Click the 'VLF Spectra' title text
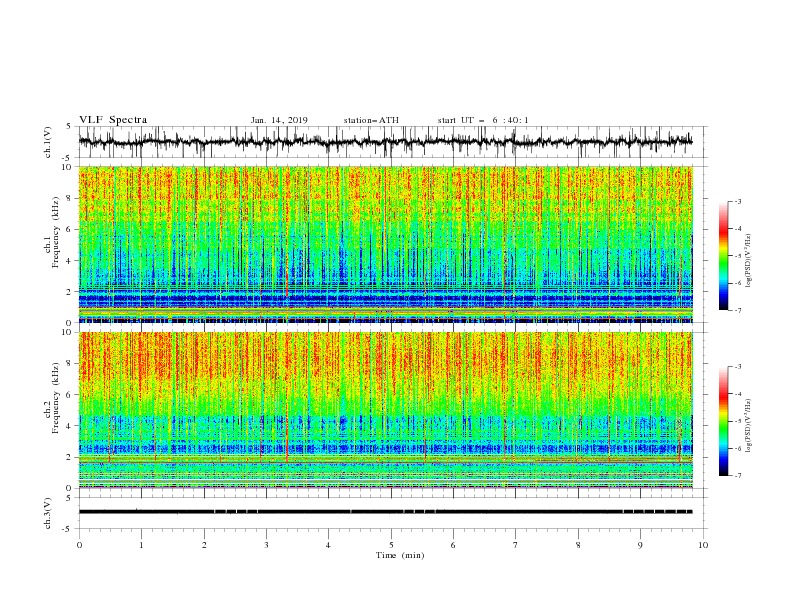The height and width of the screenshot is (612, 792). pos(113,120)
